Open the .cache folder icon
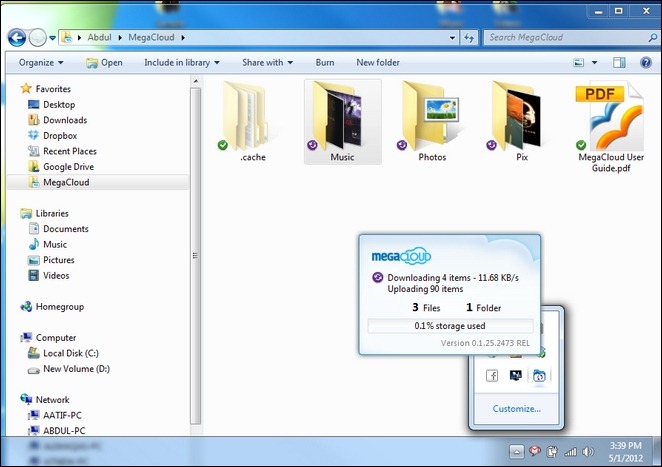Image resolution: width=662 pixels, height=467 pixels. click(x=246, y=116)
